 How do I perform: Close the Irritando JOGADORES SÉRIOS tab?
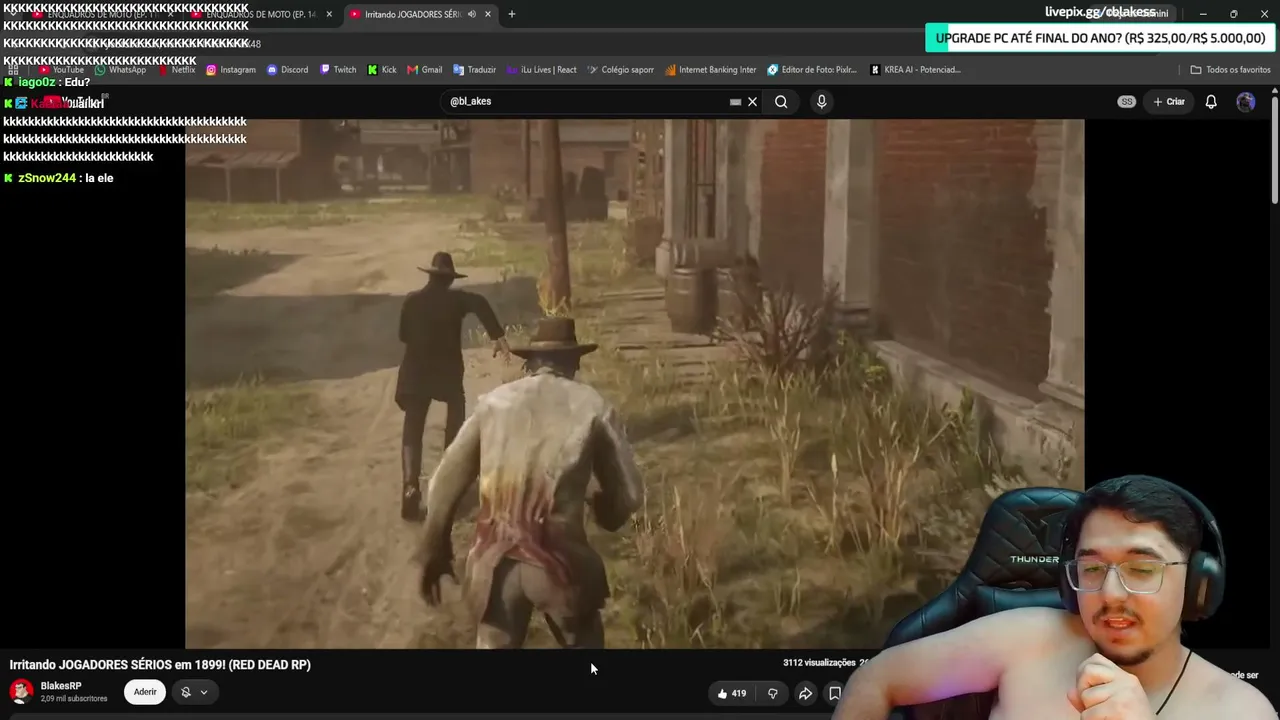(x=488, y=14)
